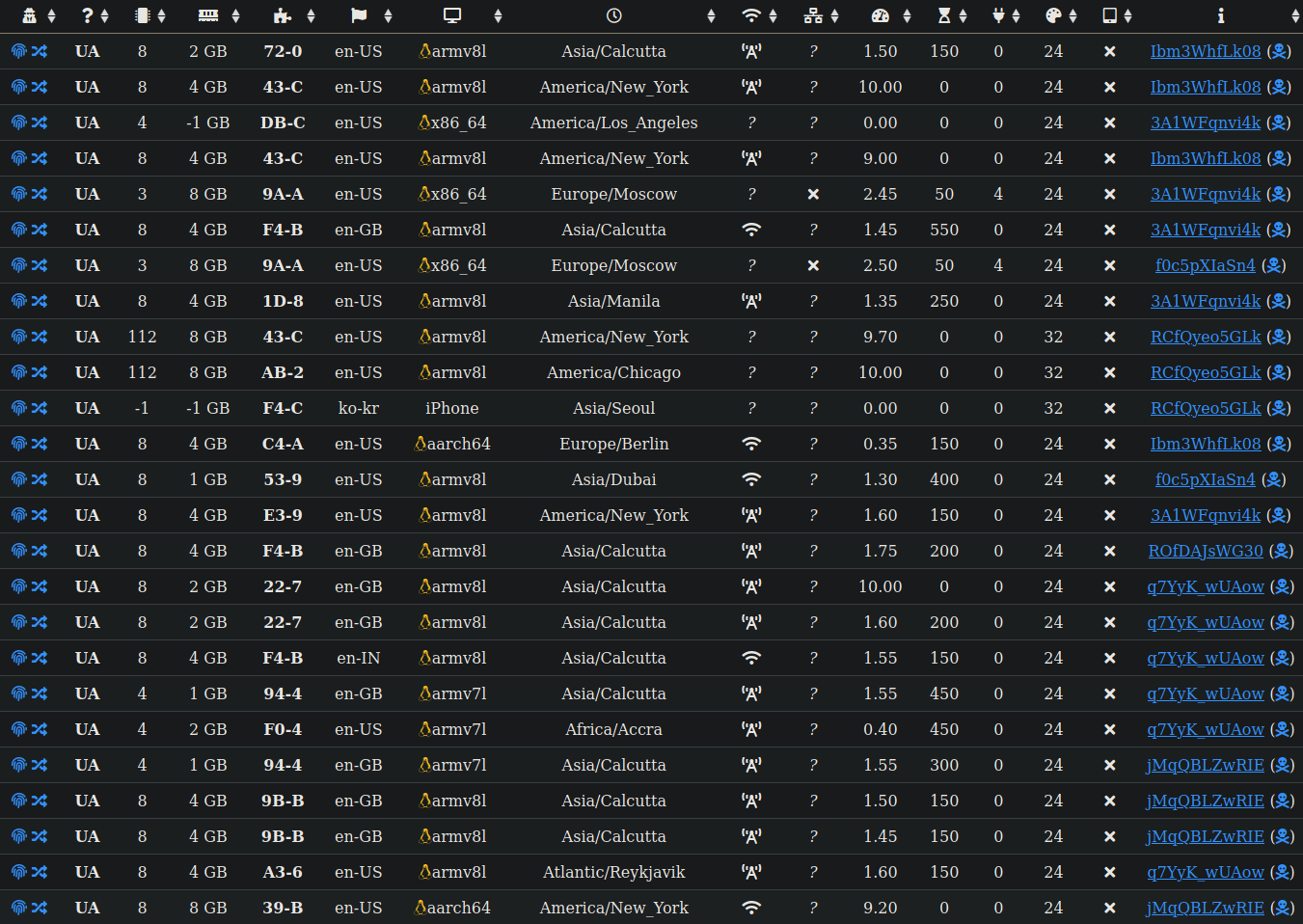Sort using arrows beside monitor header

[498, 15]
